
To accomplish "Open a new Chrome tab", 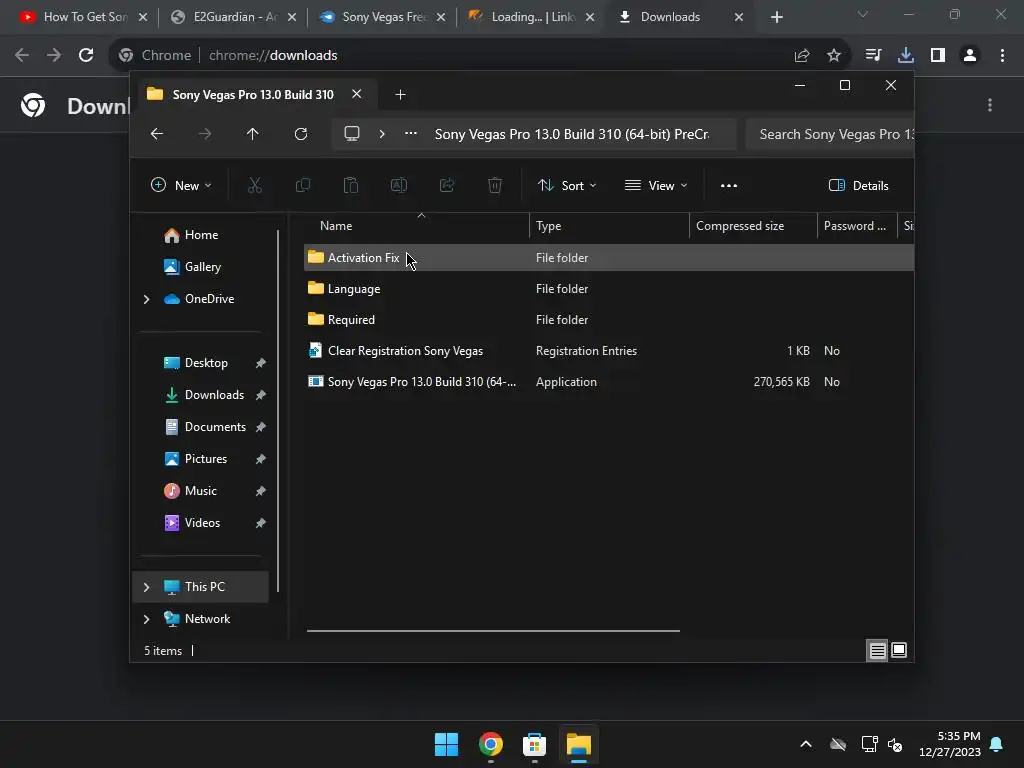I will tap(776, 17).
